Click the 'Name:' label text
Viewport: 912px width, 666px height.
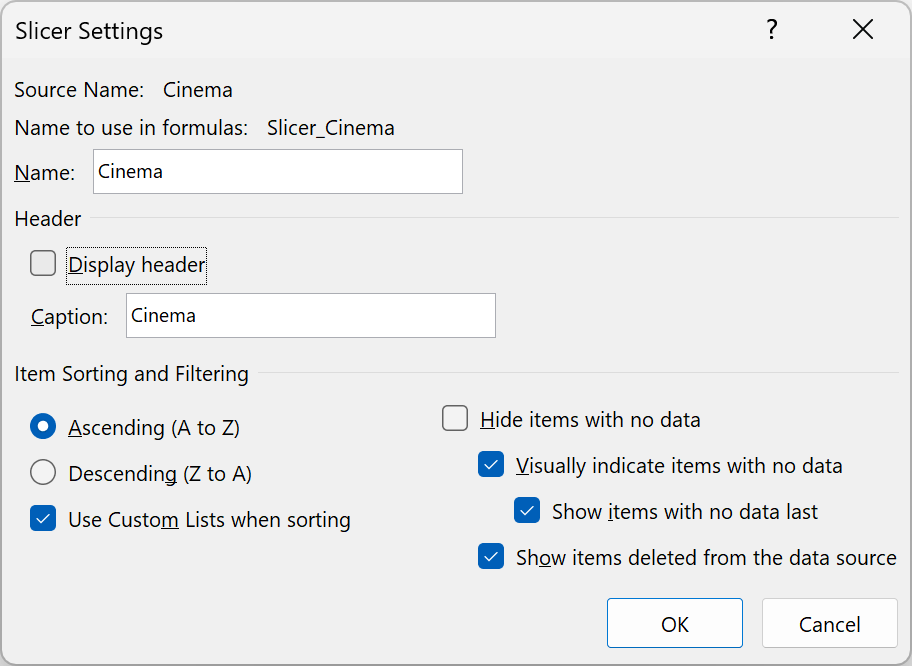coord(45,173)
